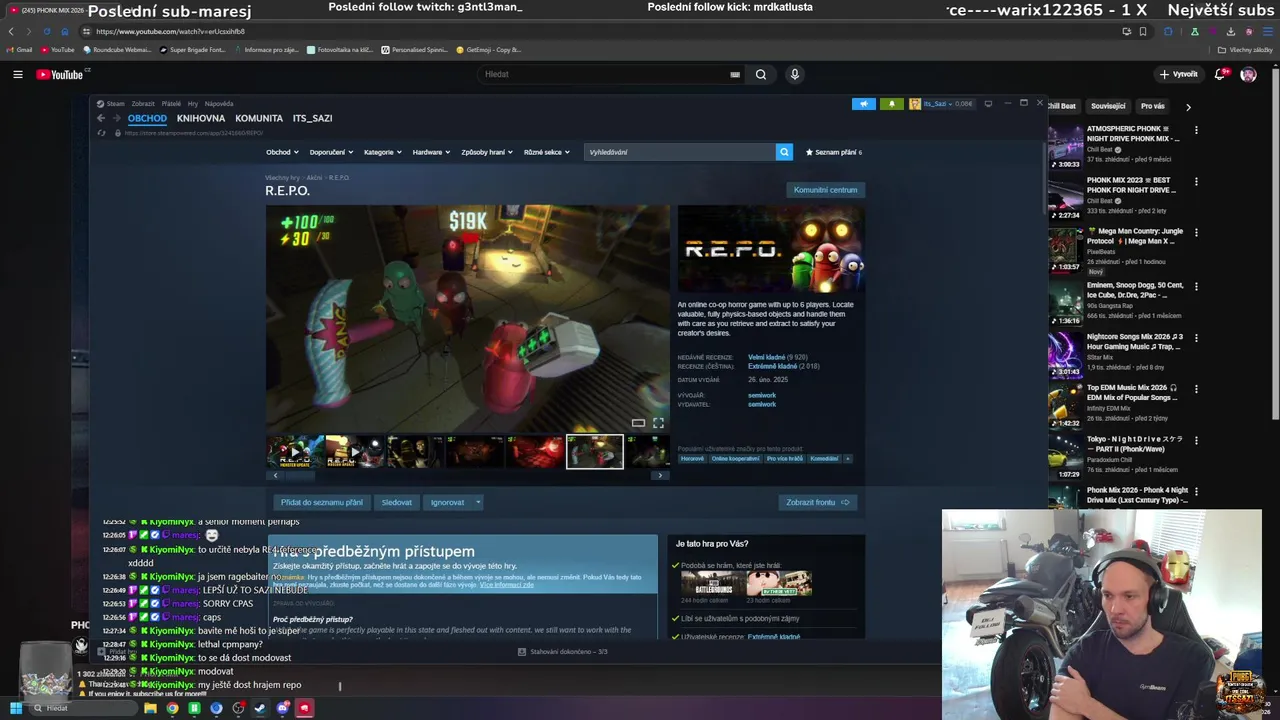The width and height of the screenshot is (1280, 720).
Task: Expand the Obchod store dropdown
Action: click(x=282, y=152)
